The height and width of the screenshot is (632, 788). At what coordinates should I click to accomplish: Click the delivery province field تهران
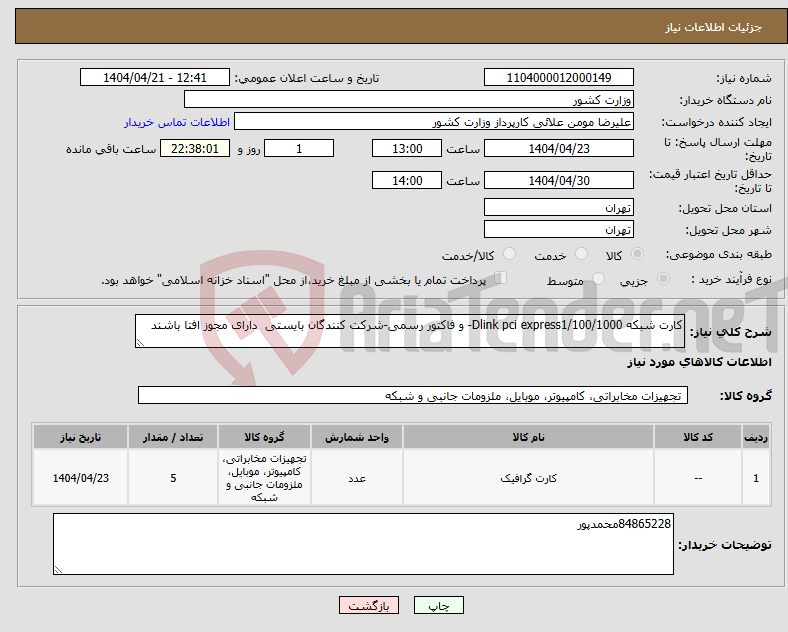coord(558,207)
